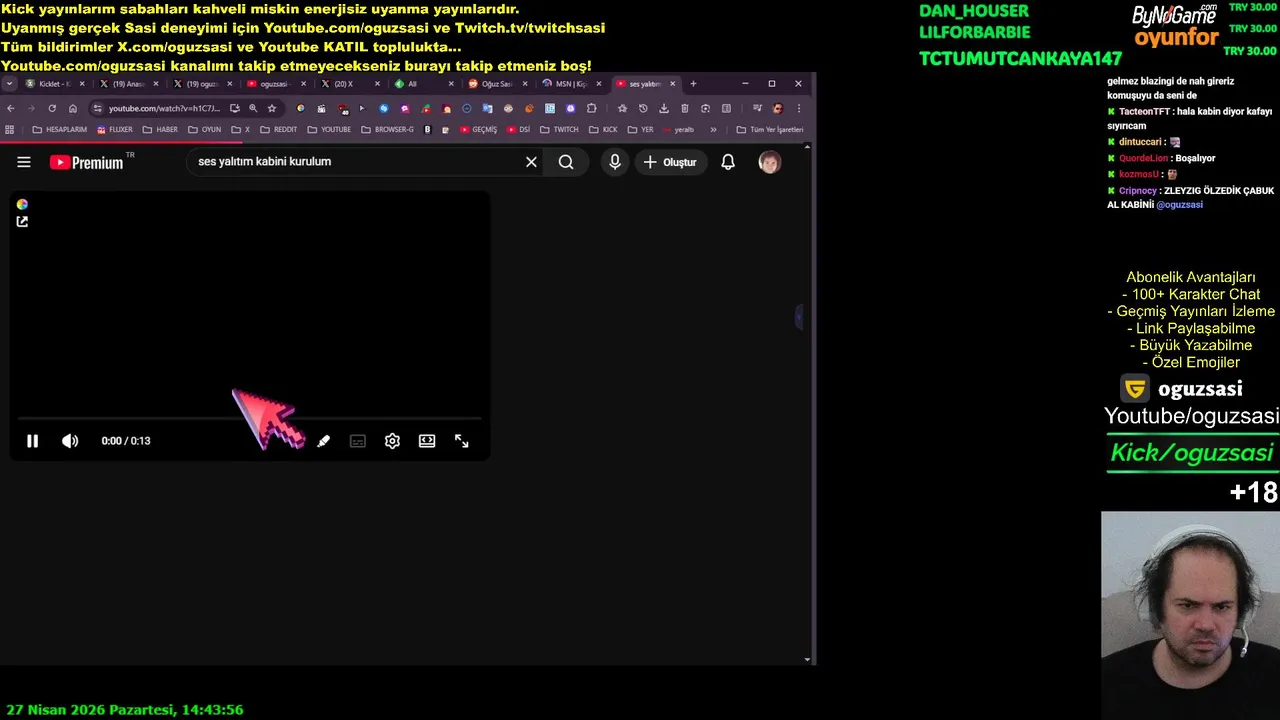
Task: Open the side panel toolbar icon
Action: coord(726,108)
